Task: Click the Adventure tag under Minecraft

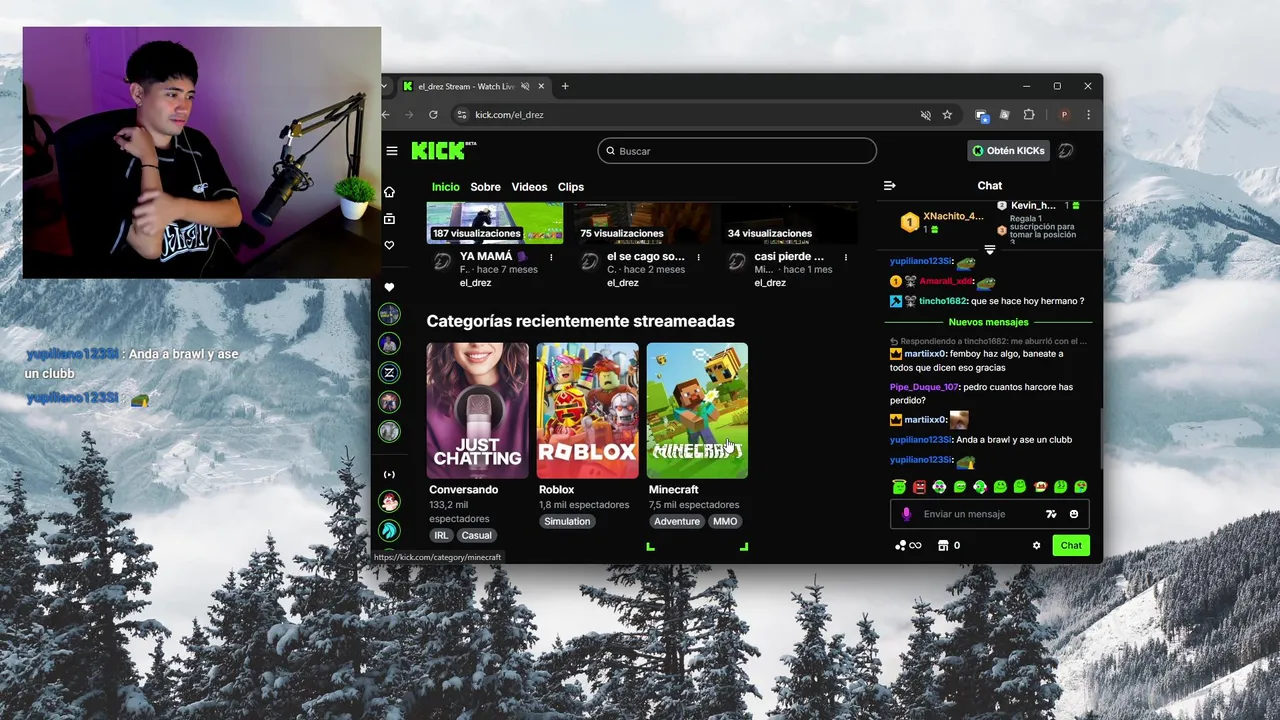Action: [x=677, y=522]
